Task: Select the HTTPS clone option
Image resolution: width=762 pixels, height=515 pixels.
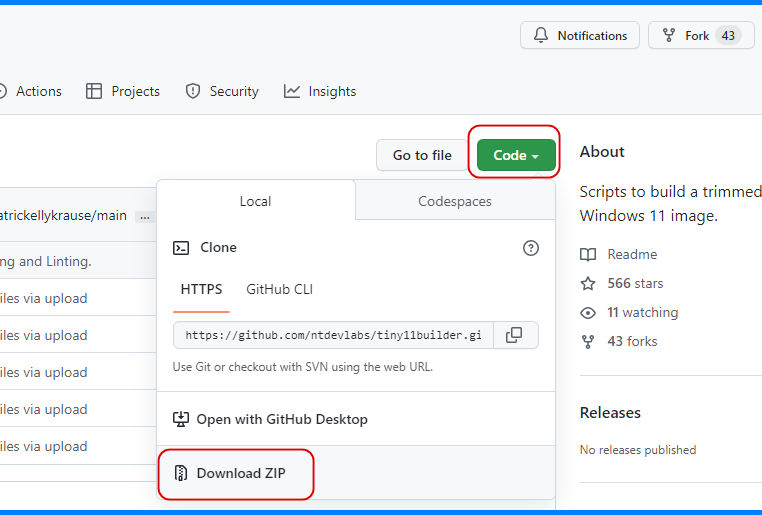Action: pyautogui.click(x=201, y=289)
